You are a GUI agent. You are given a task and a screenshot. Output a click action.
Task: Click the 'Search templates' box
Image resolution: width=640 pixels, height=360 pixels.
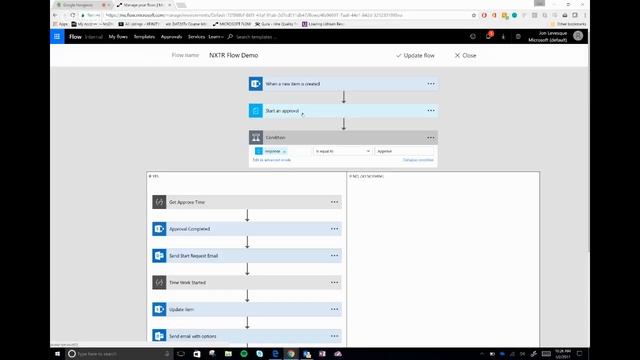(256, 37)
